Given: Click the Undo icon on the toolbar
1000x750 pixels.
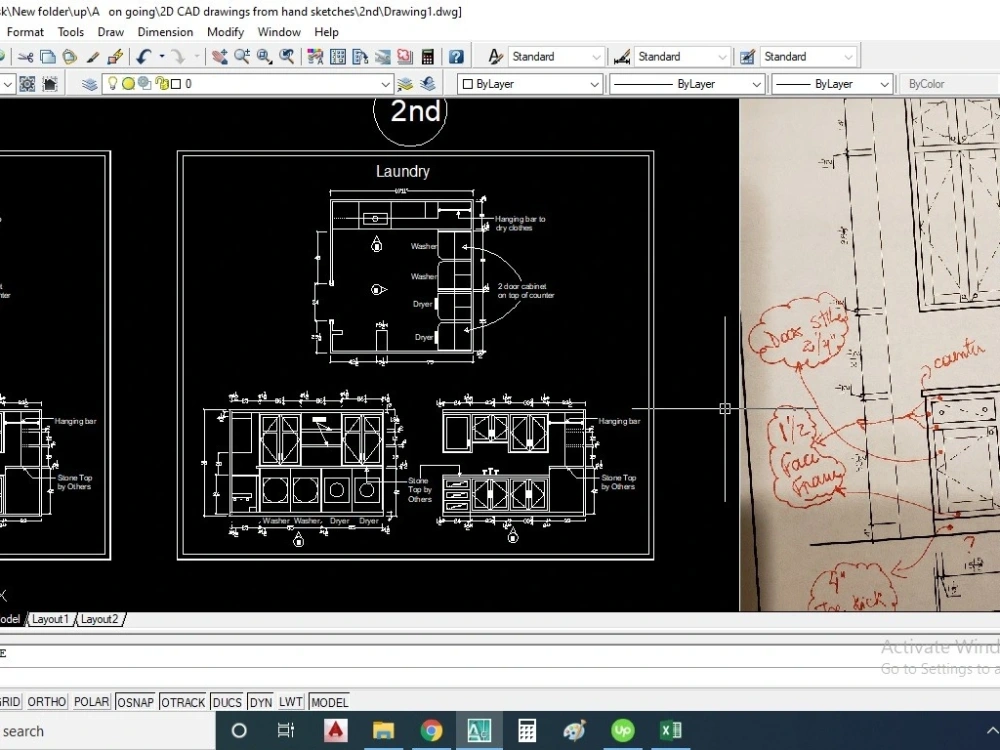Looking at the screenshot, I should (145, 57).
